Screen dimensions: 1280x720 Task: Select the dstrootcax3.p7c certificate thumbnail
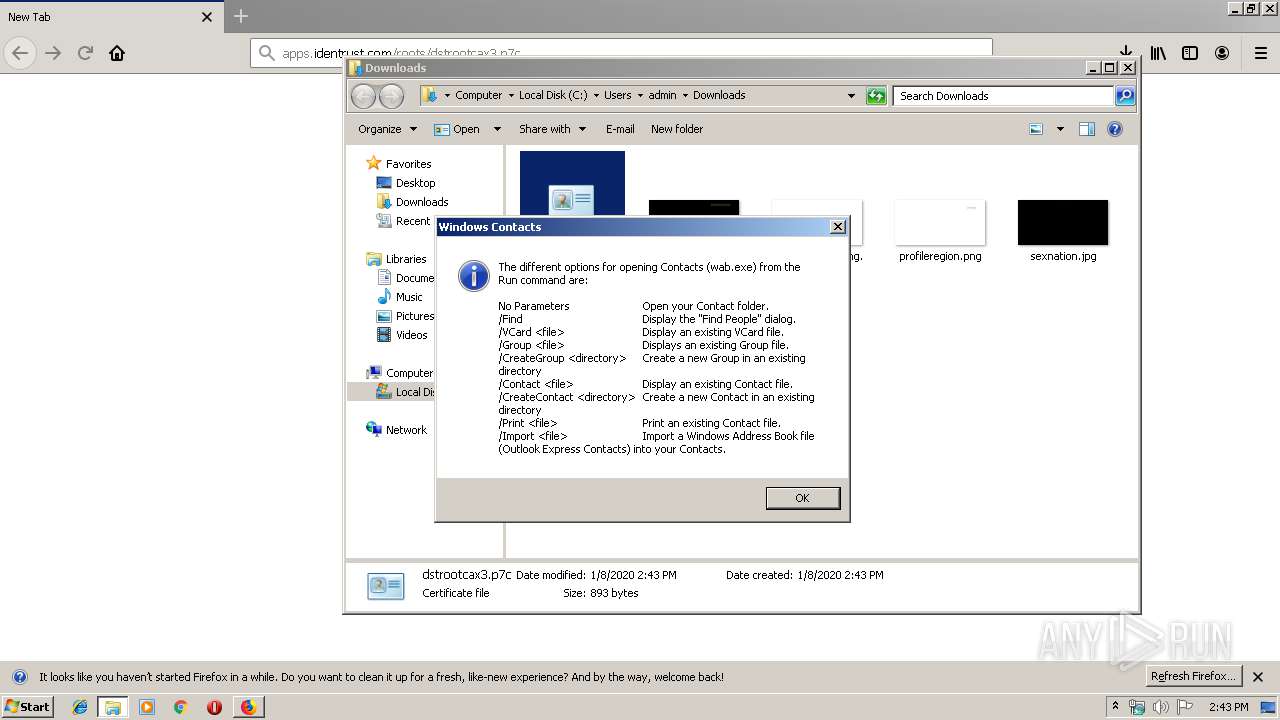click(x=572, y=183)
